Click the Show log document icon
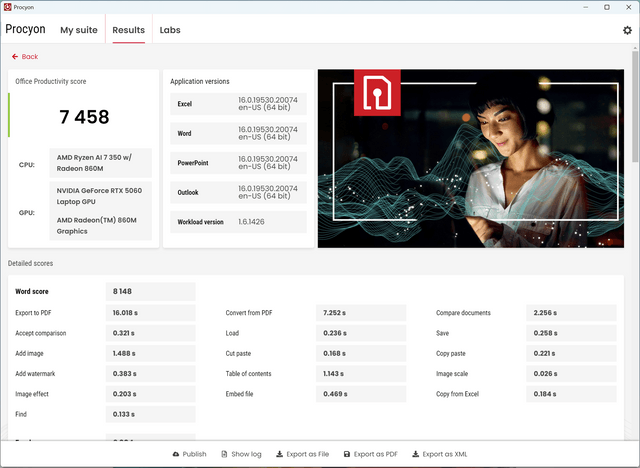The image size is (640, 468). coord(224,454)
